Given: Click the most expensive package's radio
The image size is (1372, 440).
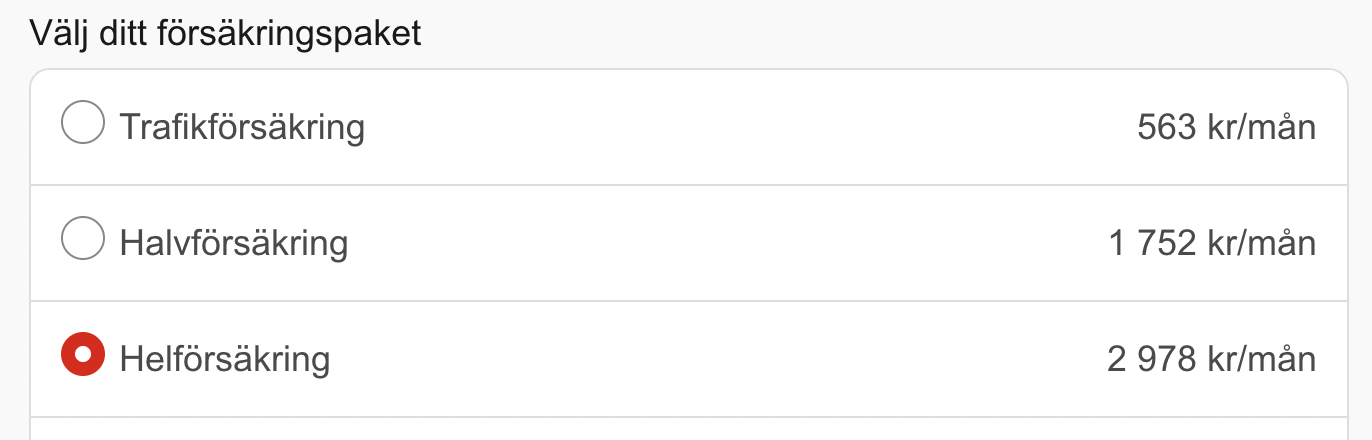Looking at the screenshot, I should [83, 356].
